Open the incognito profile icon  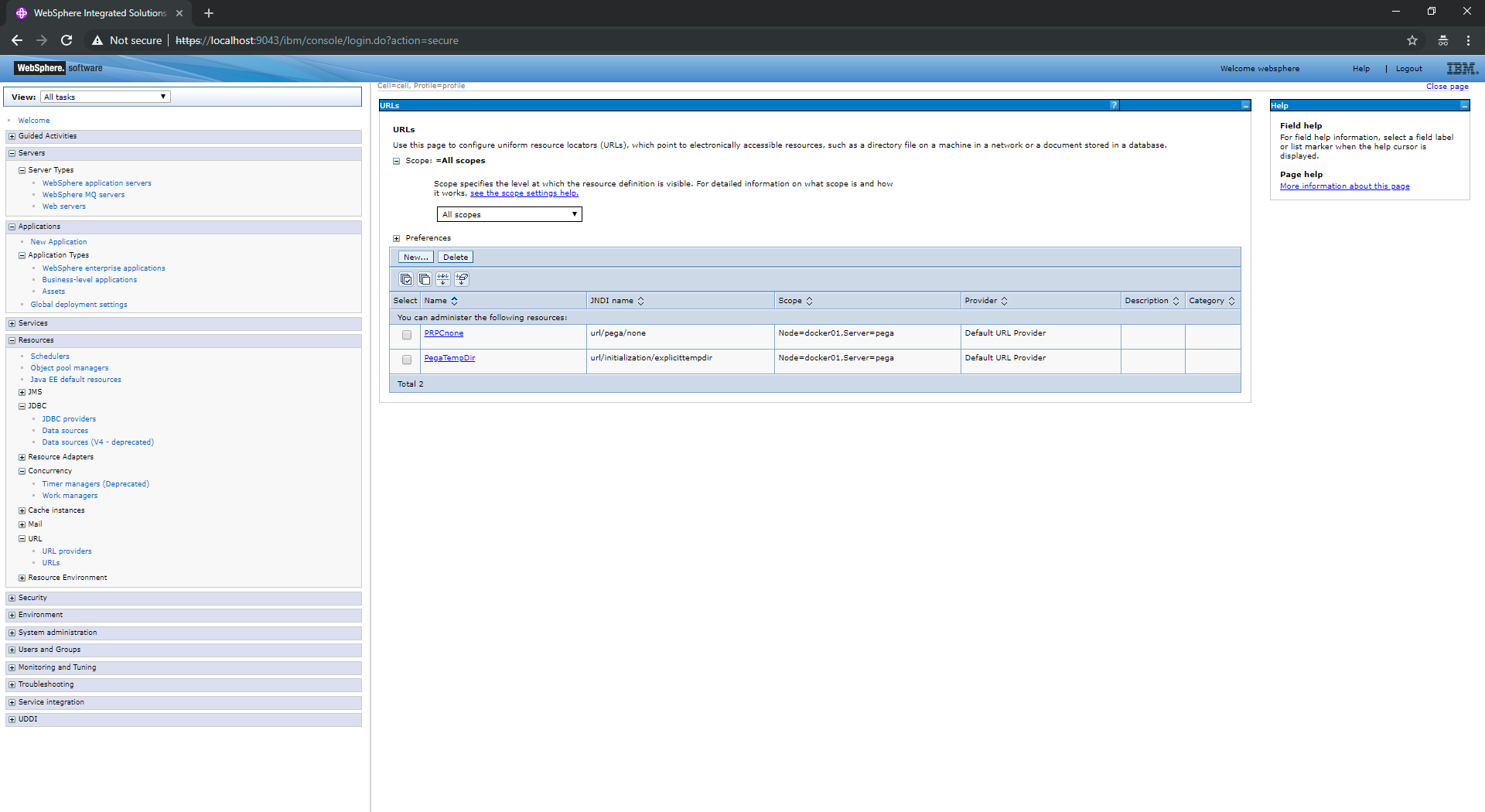pyautogui.click(x=1443, y=40)
